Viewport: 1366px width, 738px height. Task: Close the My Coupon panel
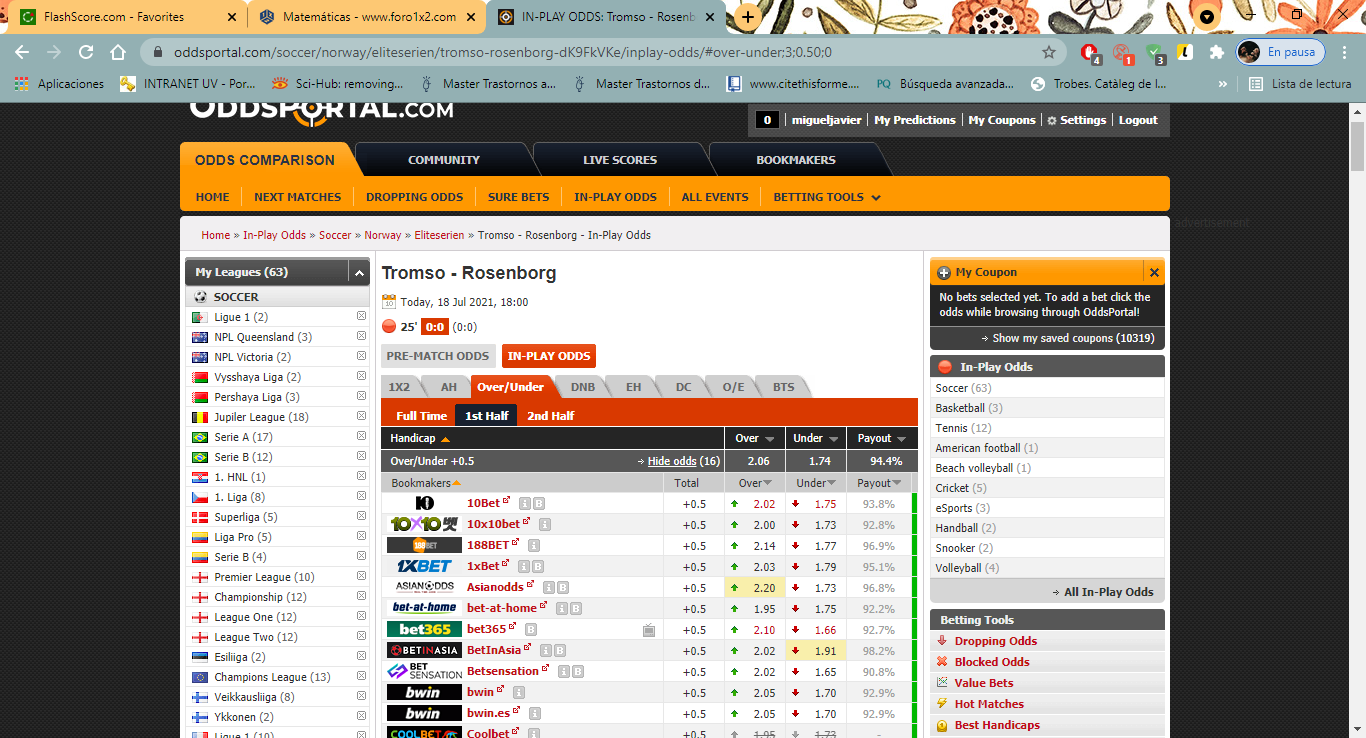[x=1154, y=272]
